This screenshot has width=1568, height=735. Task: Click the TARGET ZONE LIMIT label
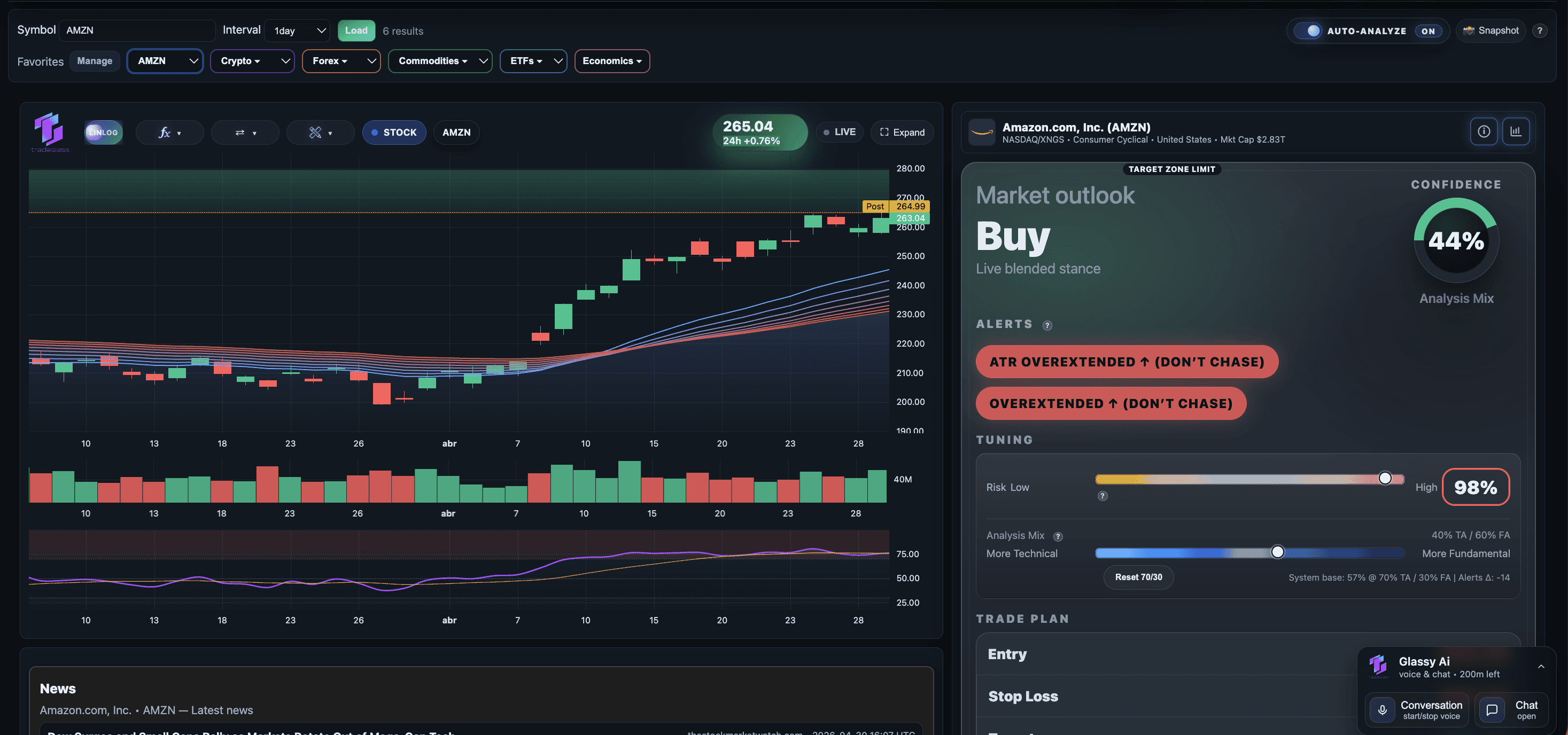pyautogui.click(x=1172, y=169)
